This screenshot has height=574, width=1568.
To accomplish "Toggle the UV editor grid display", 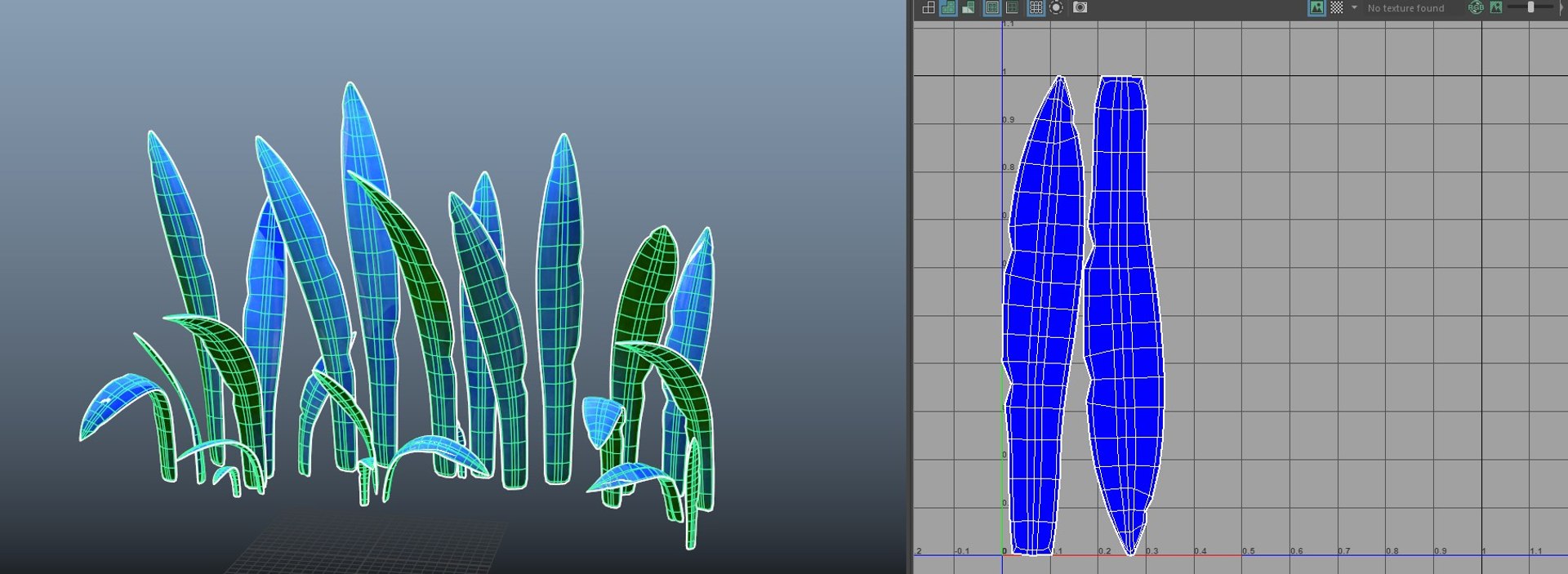I will point(1036,7).
